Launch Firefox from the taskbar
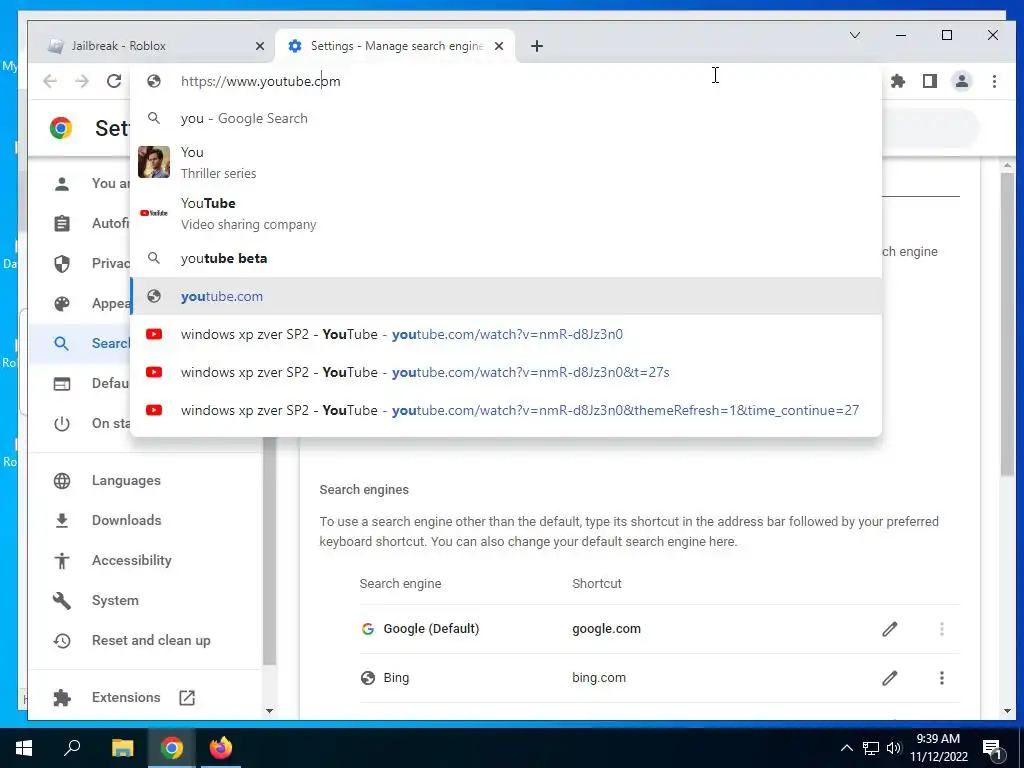1024x768 pixels. [x=221, y=748]
